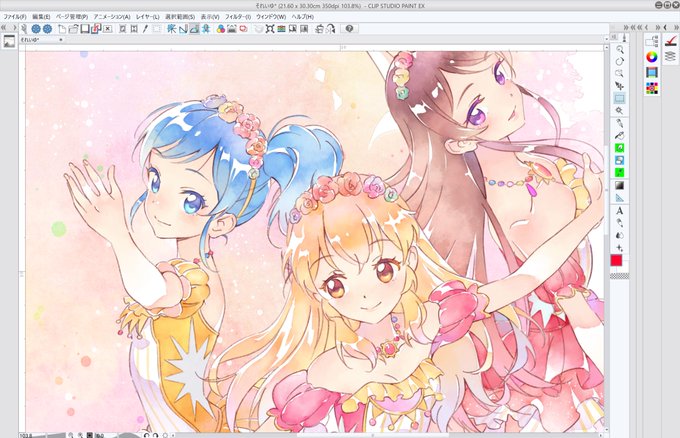The width and height of the screenshot is (680, 438).
Task: Click the colored circles icon in command bar
Action: [221, 29]
